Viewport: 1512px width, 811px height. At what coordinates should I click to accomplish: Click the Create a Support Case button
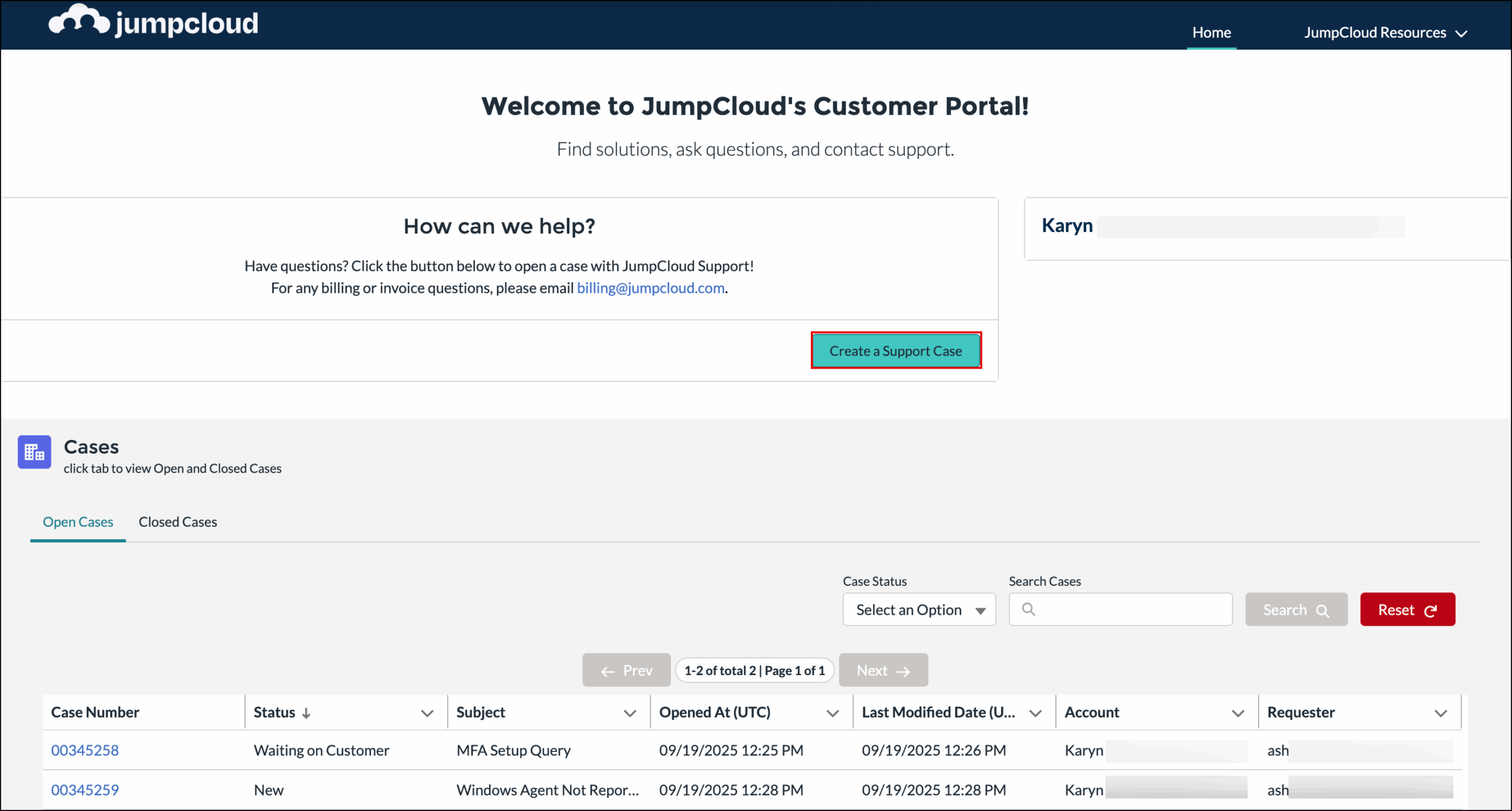(895, 350)
